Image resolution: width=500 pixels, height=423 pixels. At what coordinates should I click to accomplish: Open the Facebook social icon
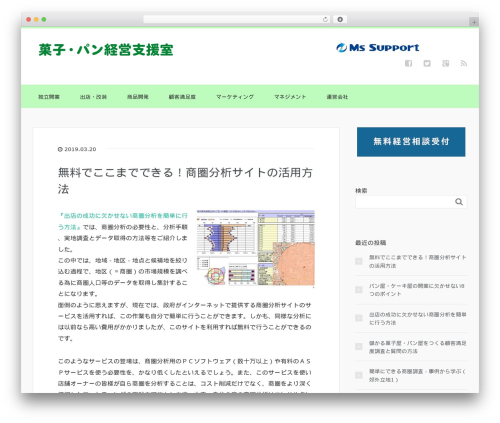(x=408, y=63)
